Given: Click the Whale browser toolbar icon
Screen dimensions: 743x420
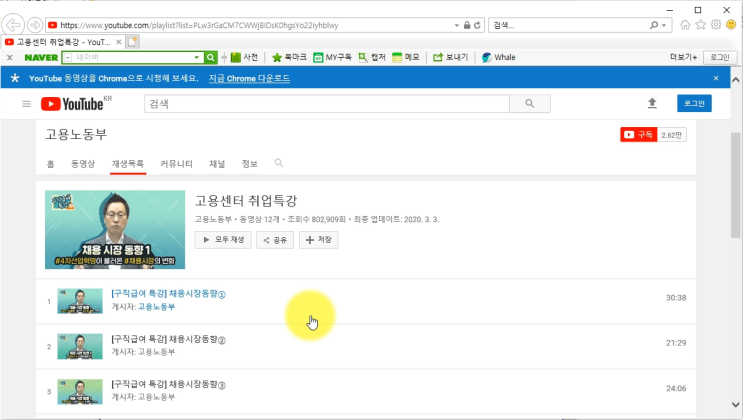Looking at the screenshot, I should [498, 57].
